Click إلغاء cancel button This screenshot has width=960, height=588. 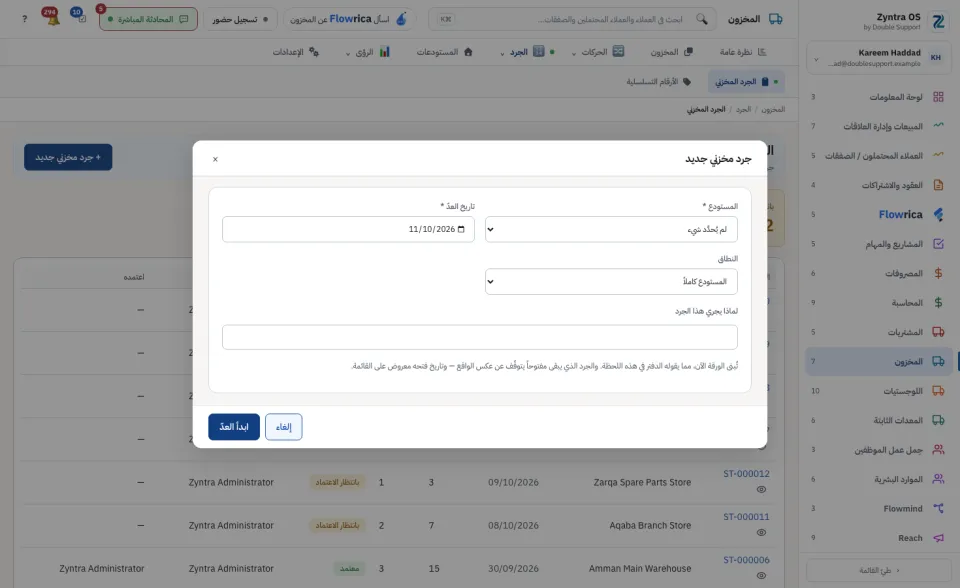283,427
